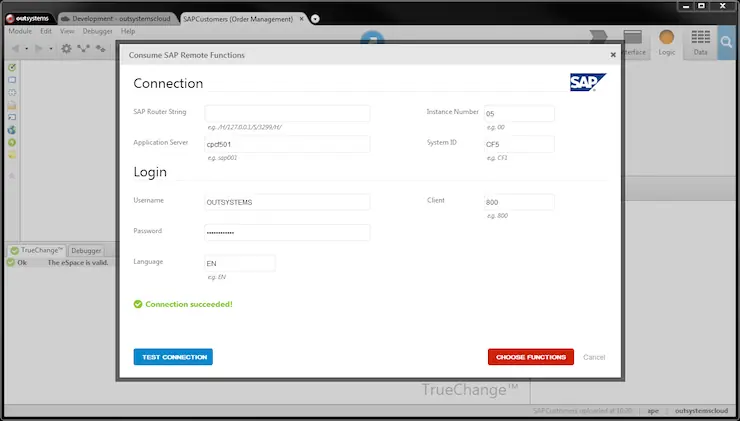The height and width of the screenshot is (421, 740).
Task: Click the open folder icon in sidebar
Action: (x=12, y=105)
